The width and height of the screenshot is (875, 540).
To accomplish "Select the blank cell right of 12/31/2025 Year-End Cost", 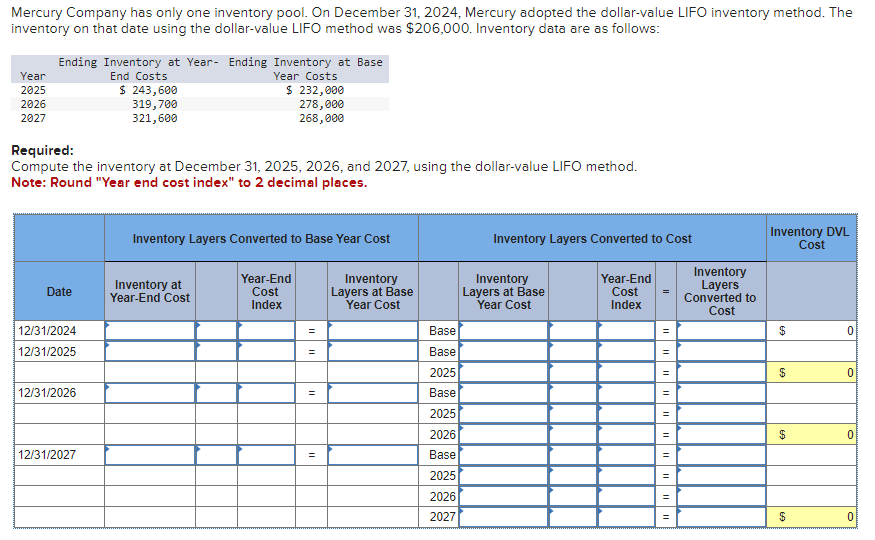I will pos(217,351).
